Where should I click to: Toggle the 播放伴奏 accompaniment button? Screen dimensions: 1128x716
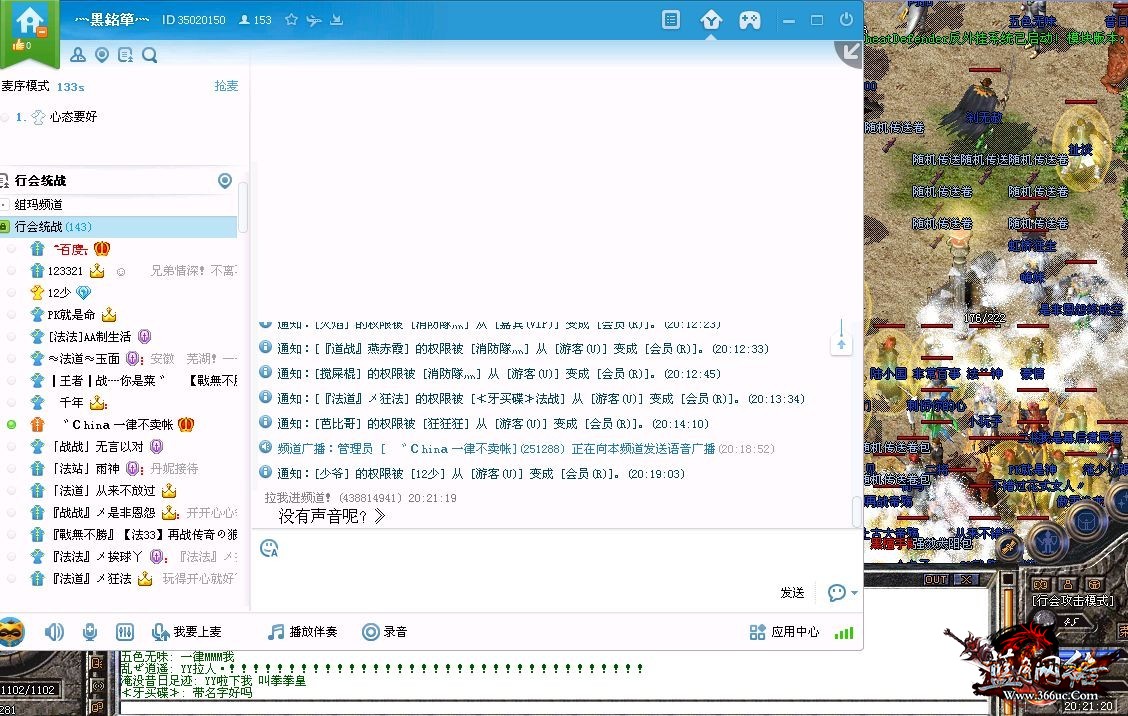[x=302, y=632]
